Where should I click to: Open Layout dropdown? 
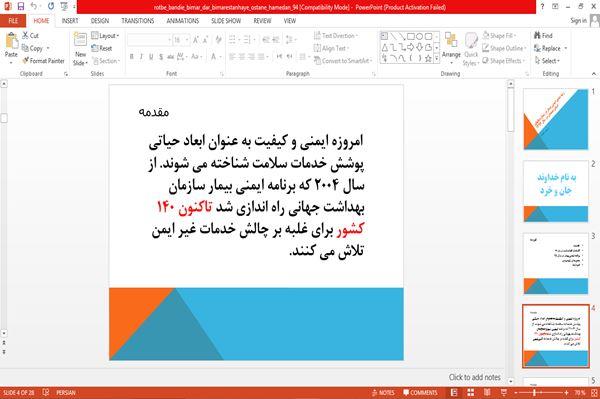(x=105, y=36)
